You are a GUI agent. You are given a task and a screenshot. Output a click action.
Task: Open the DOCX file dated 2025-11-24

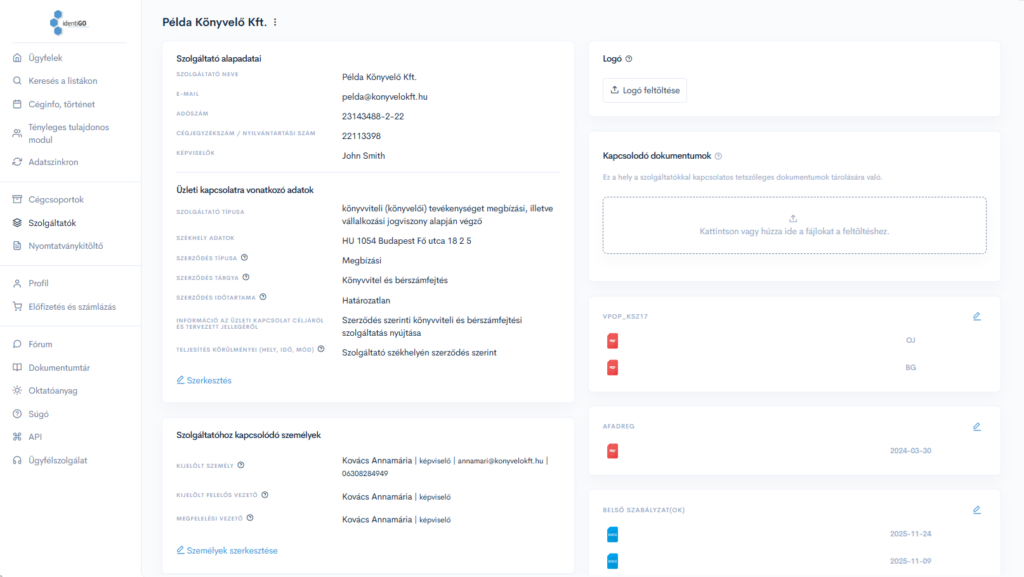(x=613, y=535)
